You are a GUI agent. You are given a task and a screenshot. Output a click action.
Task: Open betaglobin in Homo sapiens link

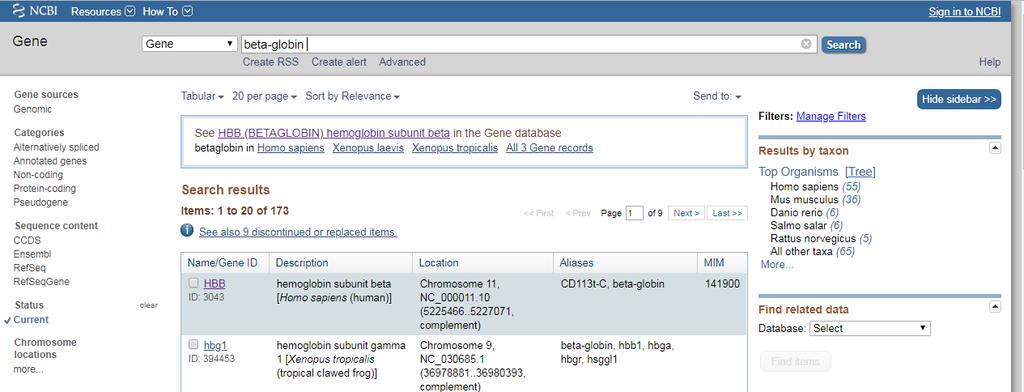pos(291,148)
